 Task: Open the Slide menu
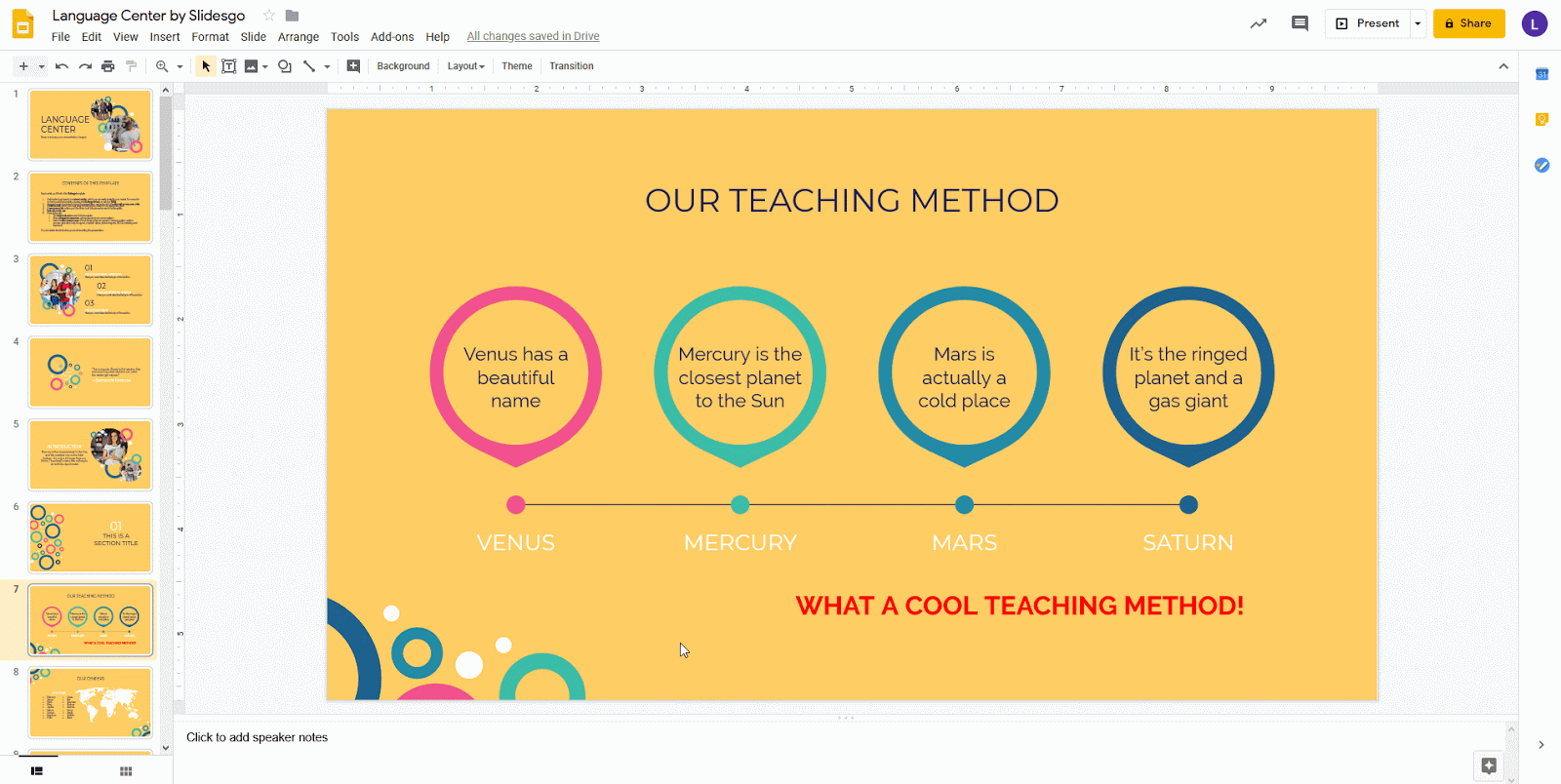point(254,37)
